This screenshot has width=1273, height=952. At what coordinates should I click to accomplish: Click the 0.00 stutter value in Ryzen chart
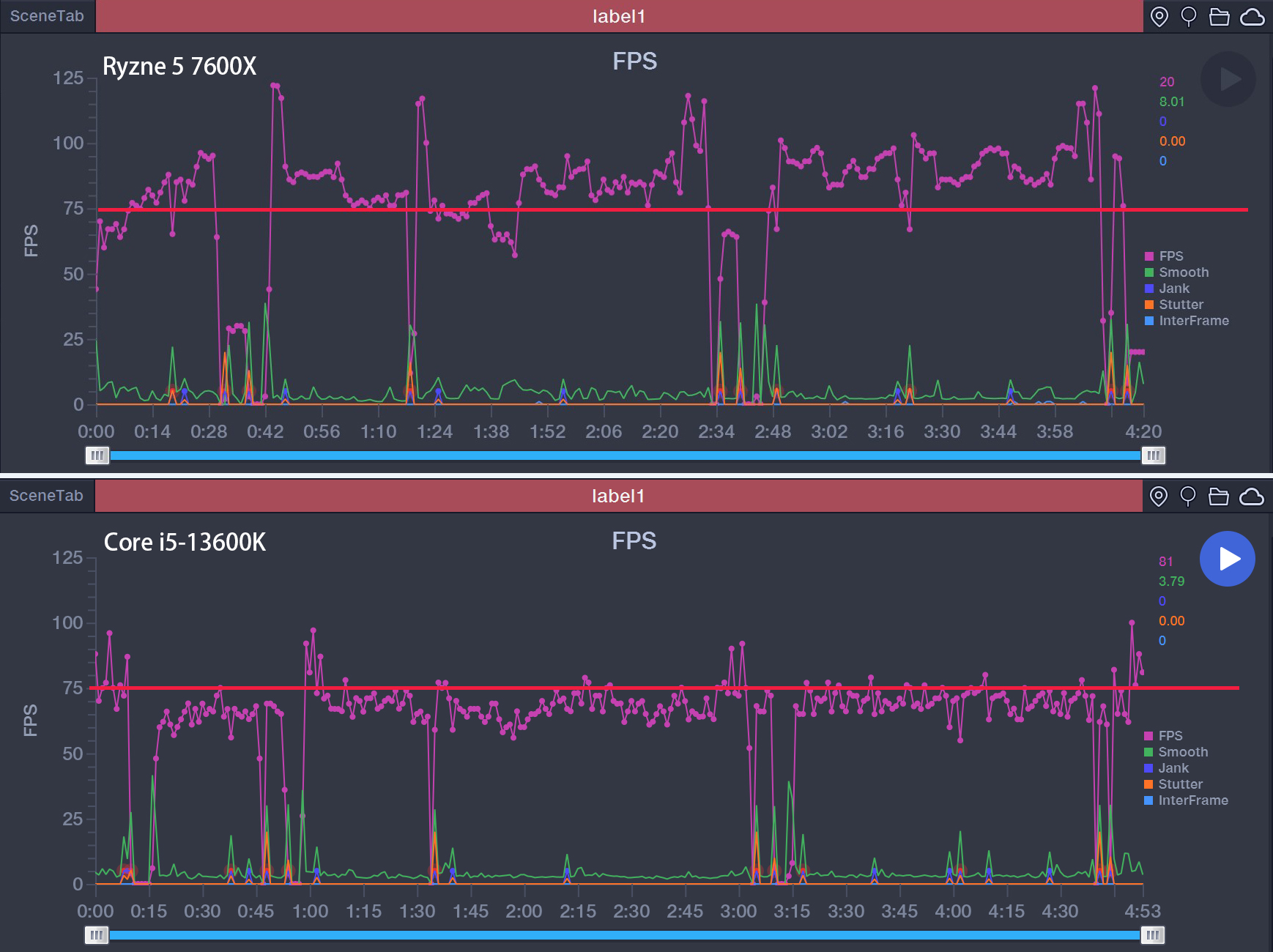pos(1172,141)
